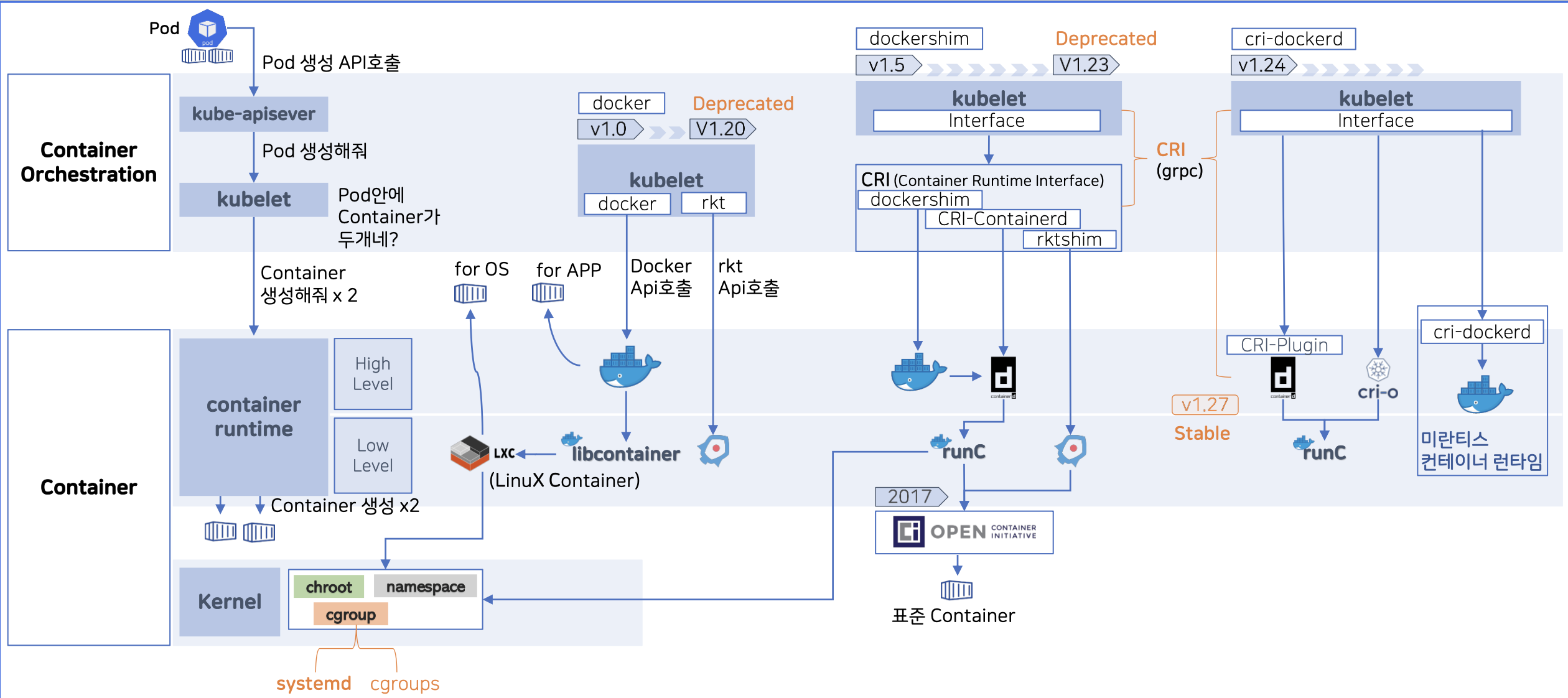The width and height of the screenshot is (1568, 698).
Task: Click the cri-dockerd title box at top
Action: pos(1293,39)
